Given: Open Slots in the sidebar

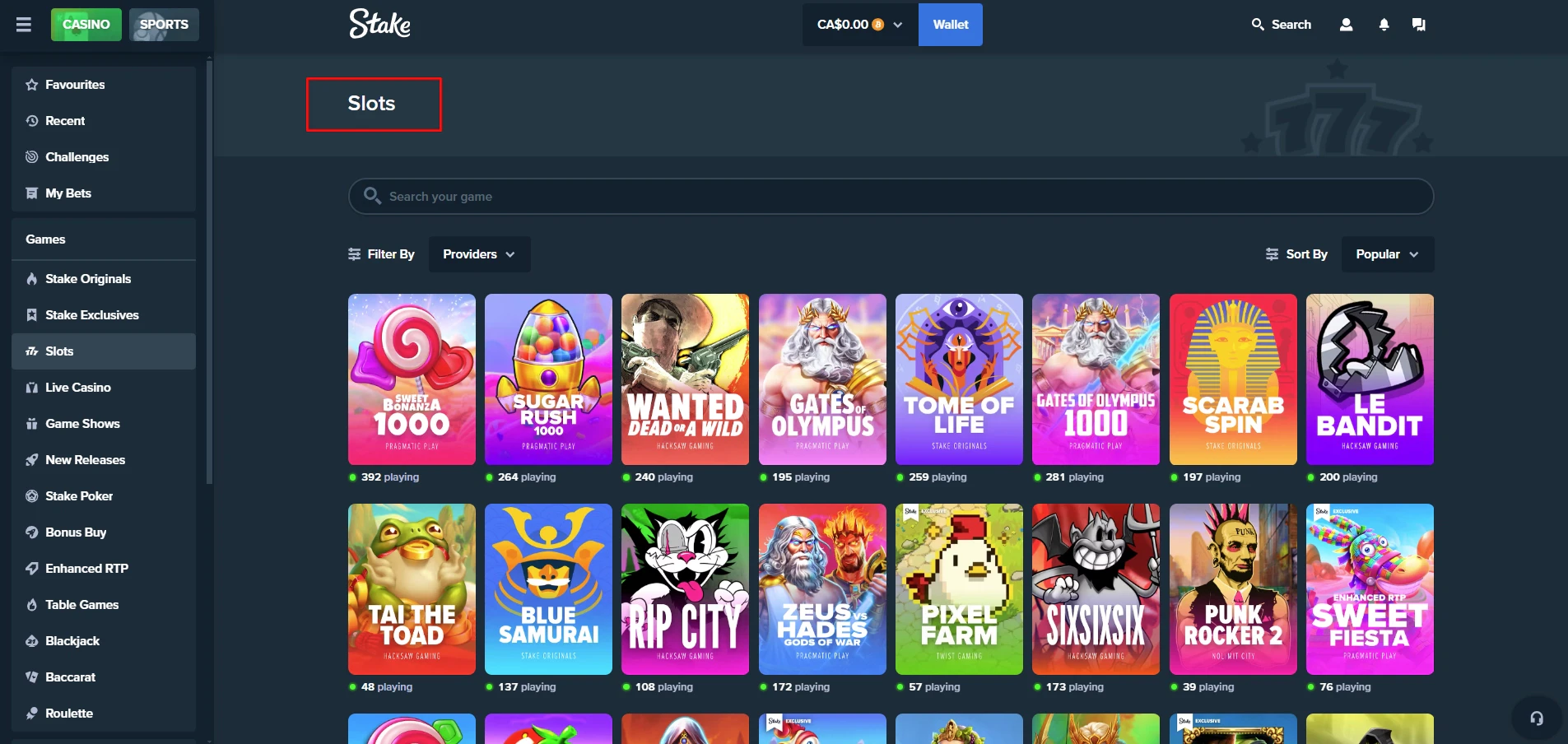Looking at the screenshot, I should point(104,351).
